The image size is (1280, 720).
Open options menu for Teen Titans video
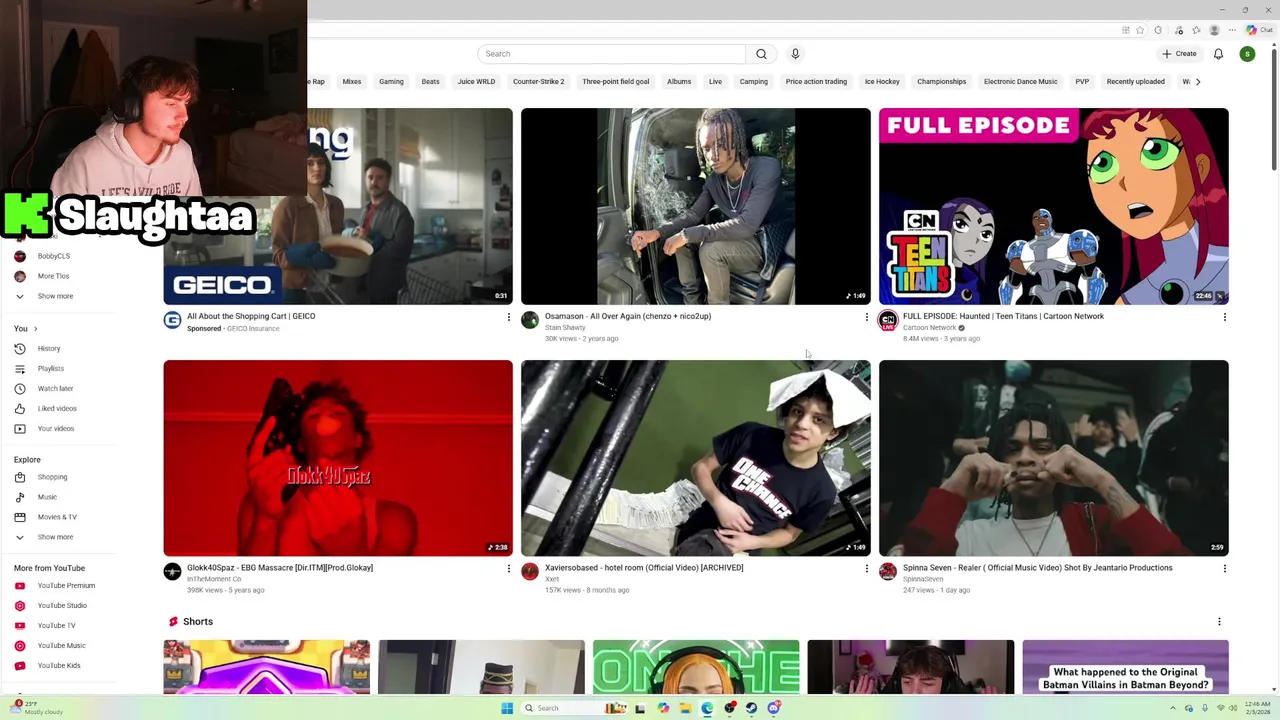pyautogui.click(x=1224, y=317)
